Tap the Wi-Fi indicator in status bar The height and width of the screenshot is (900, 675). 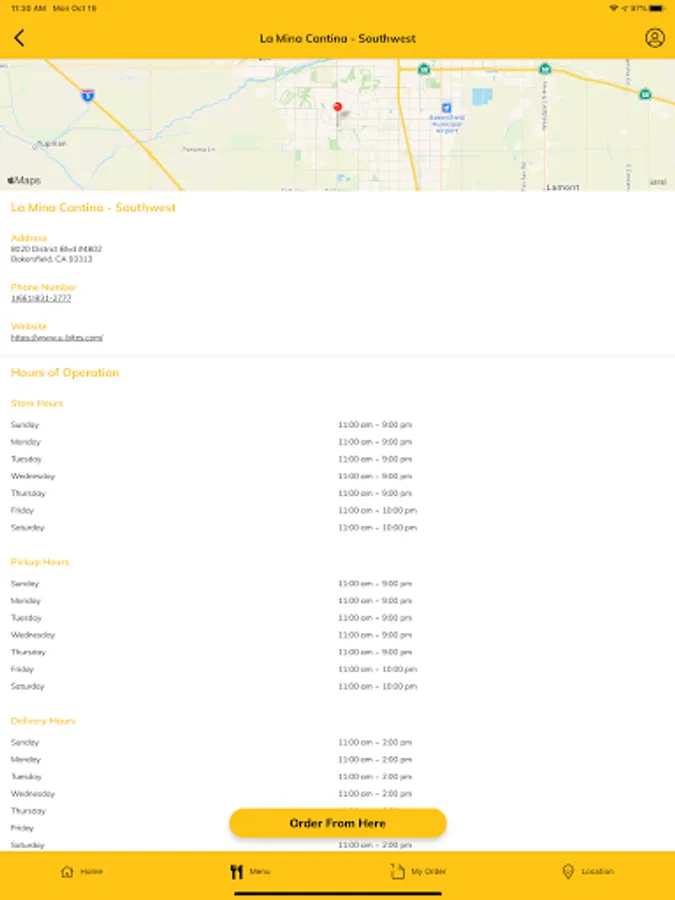pyautogui.click(x=614, y=9)
